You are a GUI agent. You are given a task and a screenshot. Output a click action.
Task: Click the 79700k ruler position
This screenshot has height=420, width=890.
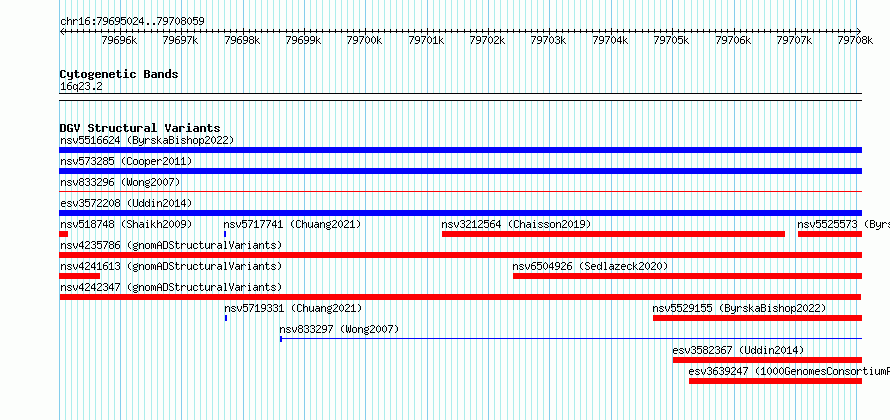(364, 40)
